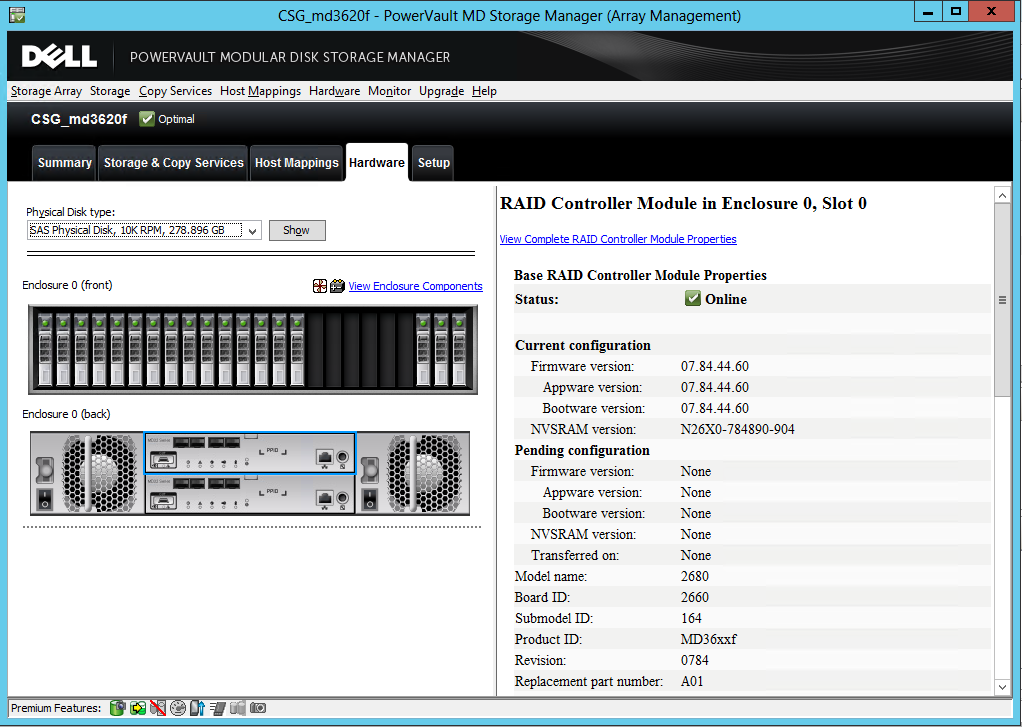Click the selected RAID controller in Enclosure 0 back view
1022x727 pixels.
pyautogui.click(x=249, y=453)
